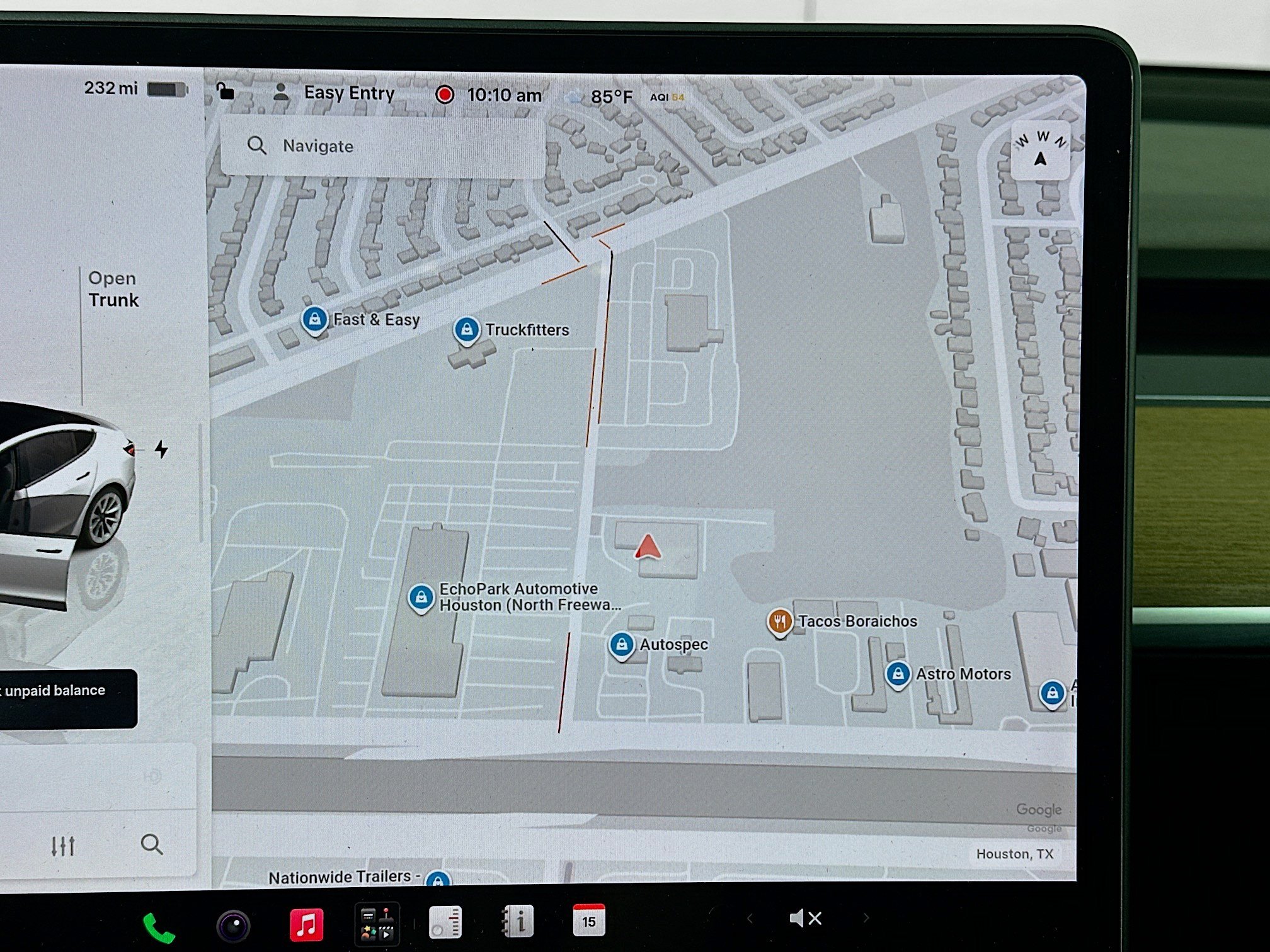This screenshot has width=1270, height=952.
Task: Select the Tacos Boraichos restaurant pin
Action: [x=779, y=622]
